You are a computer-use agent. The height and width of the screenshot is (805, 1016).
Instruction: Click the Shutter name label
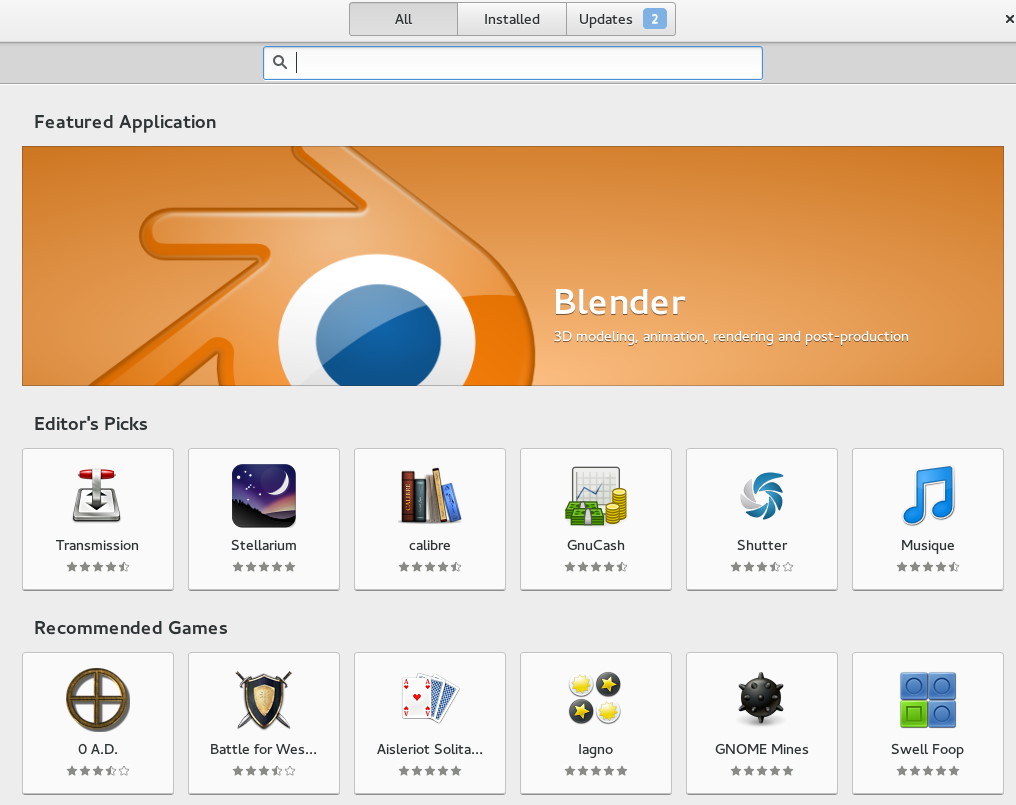pos(762,545)
